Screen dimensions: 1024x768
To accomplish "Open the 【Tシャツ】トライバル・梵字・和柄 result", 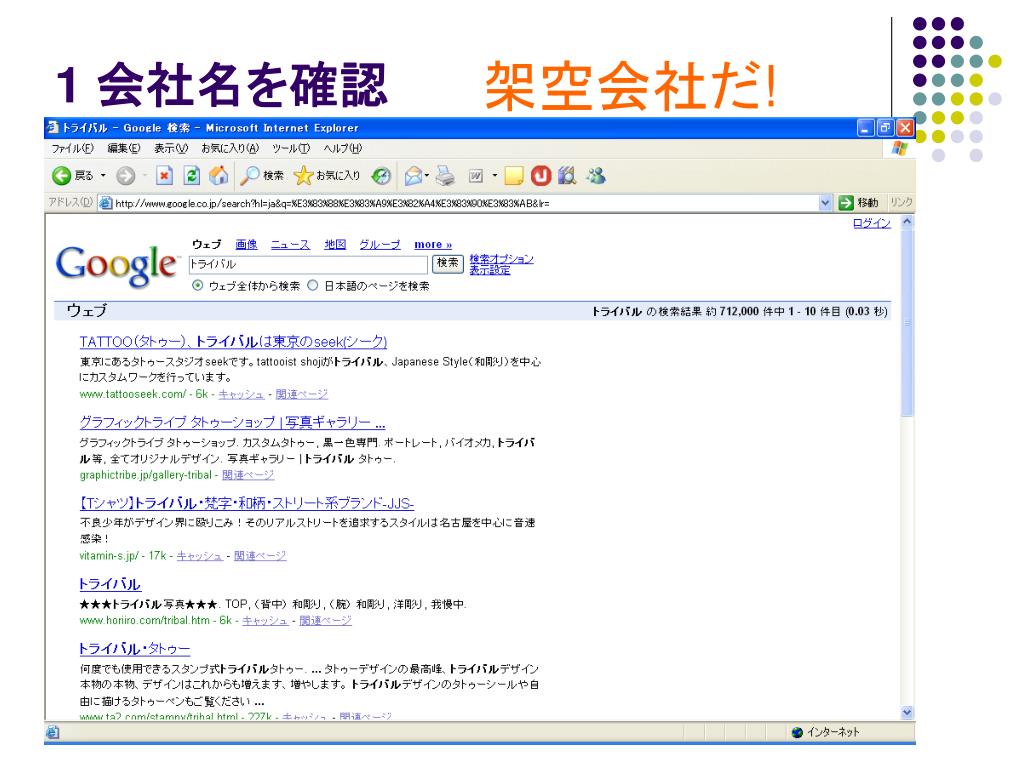I will [246, 503].
